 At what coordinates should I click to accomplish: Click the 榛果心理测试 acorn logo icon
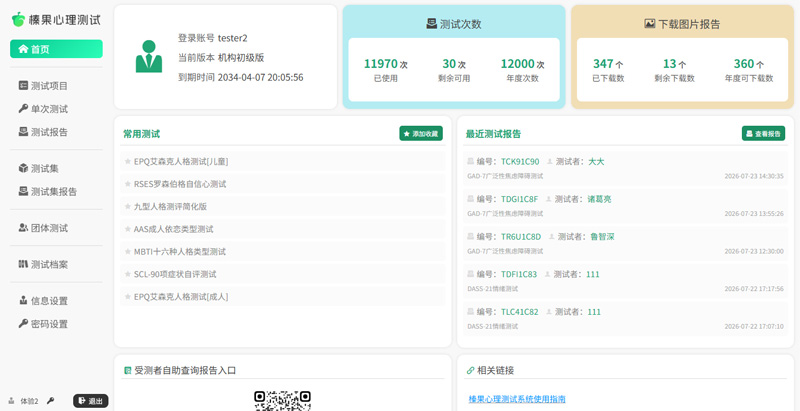click(x=18, y=20)
